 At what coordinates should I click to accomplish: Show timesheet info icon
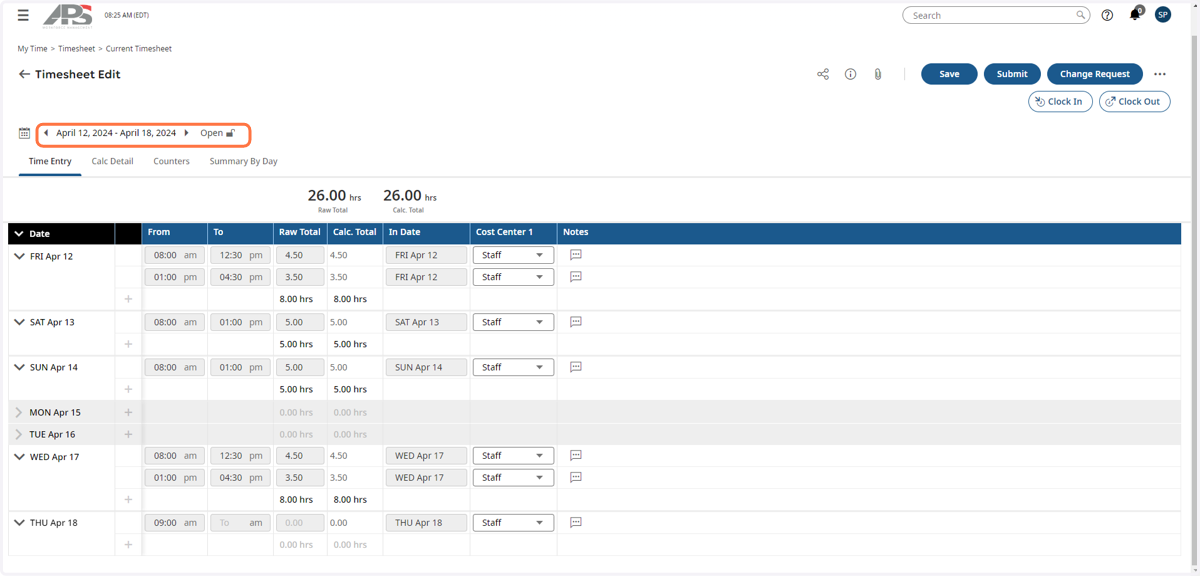point(850,74)
